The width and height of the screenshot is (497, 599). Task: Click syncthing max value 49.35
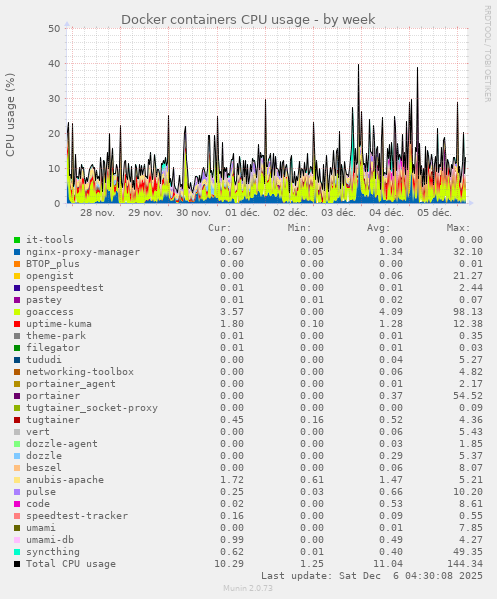[x=468, y=552]
